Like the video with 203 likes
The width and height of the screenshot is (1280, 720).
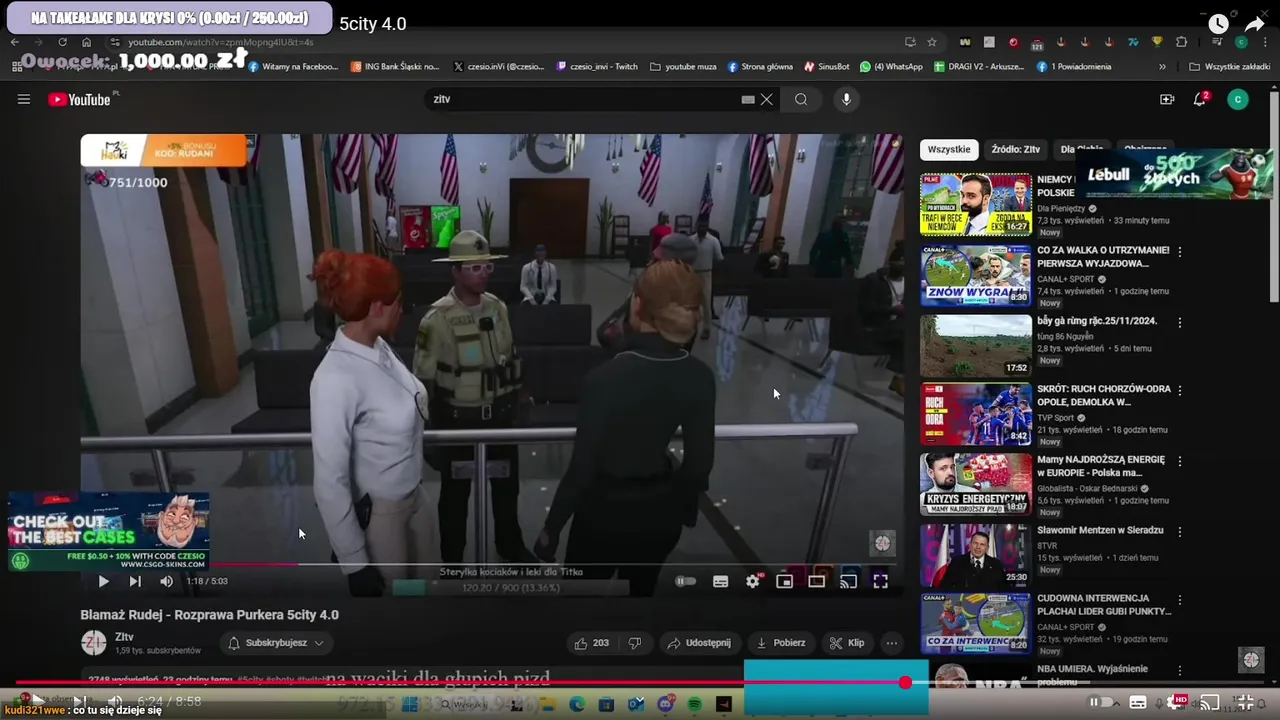pyautogui.click(x=590, y=643)
